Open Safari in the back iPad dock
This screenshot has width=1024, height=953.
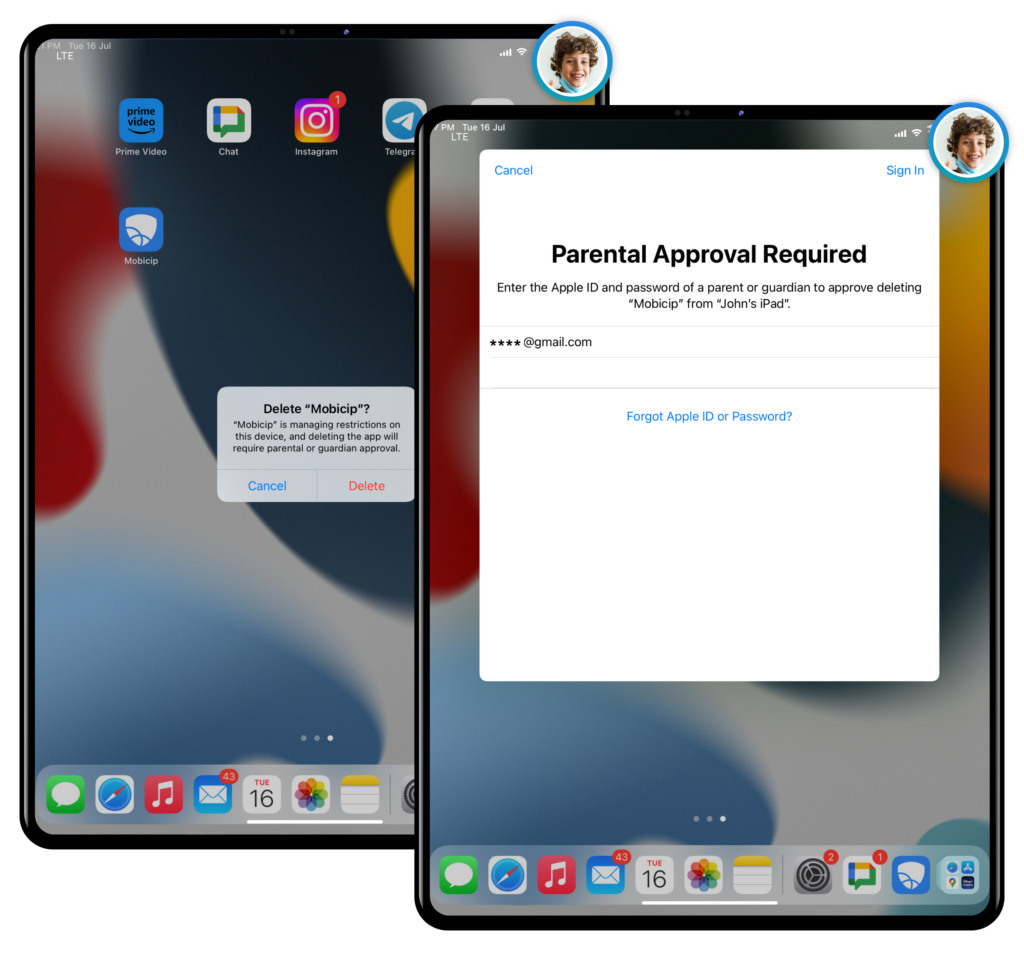tap(115, 795)
